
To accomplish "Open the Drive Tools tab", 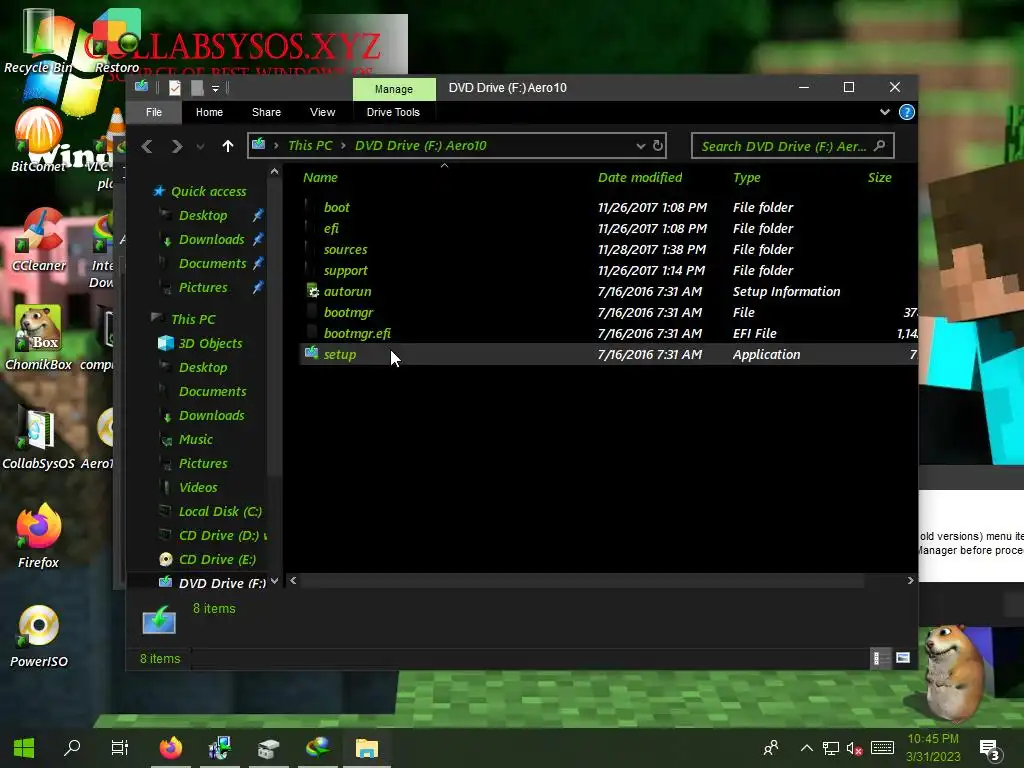I will [393, 112].
